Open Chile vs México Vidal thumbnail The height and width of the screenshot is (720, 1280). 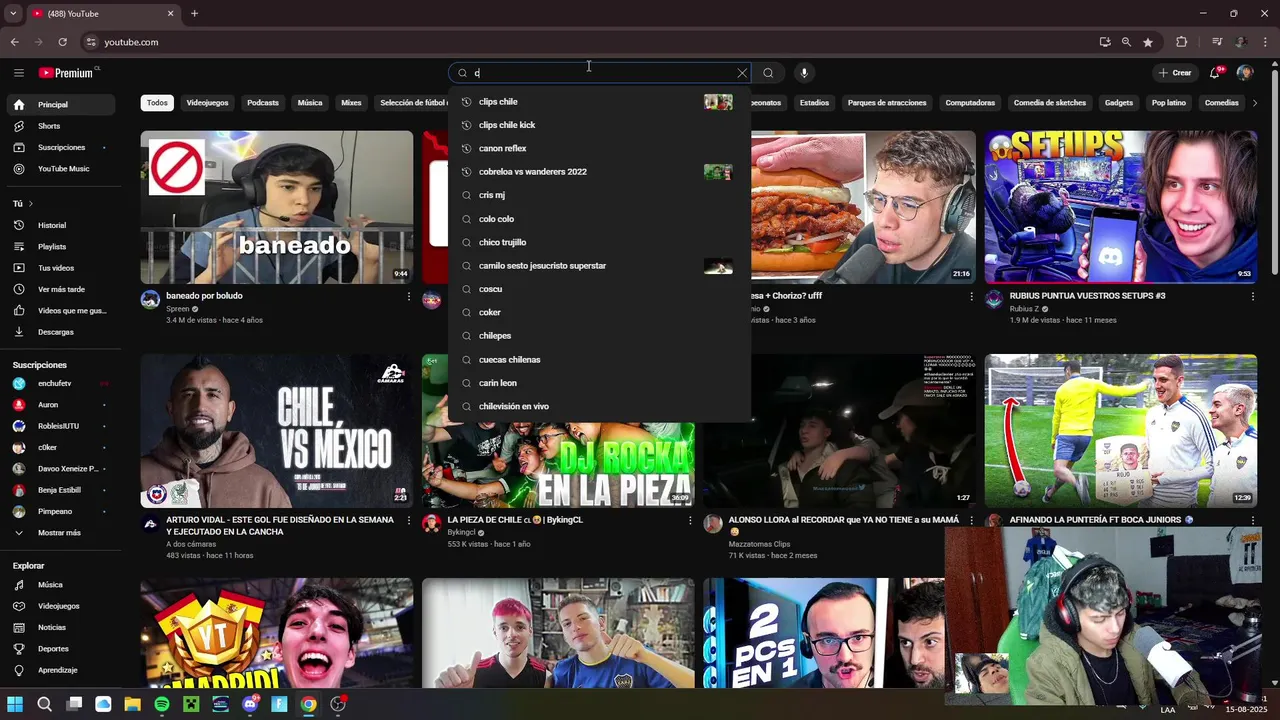[277, 431]
